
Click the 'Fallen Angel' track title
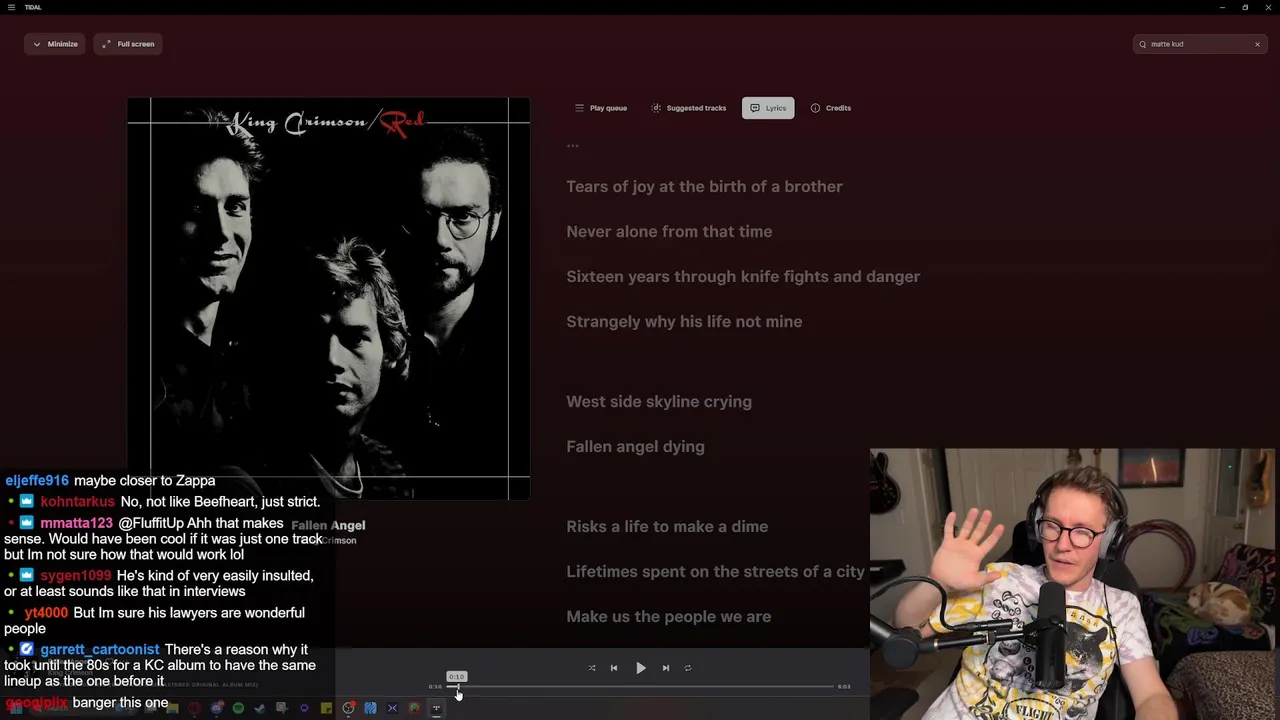pos(328,525)
